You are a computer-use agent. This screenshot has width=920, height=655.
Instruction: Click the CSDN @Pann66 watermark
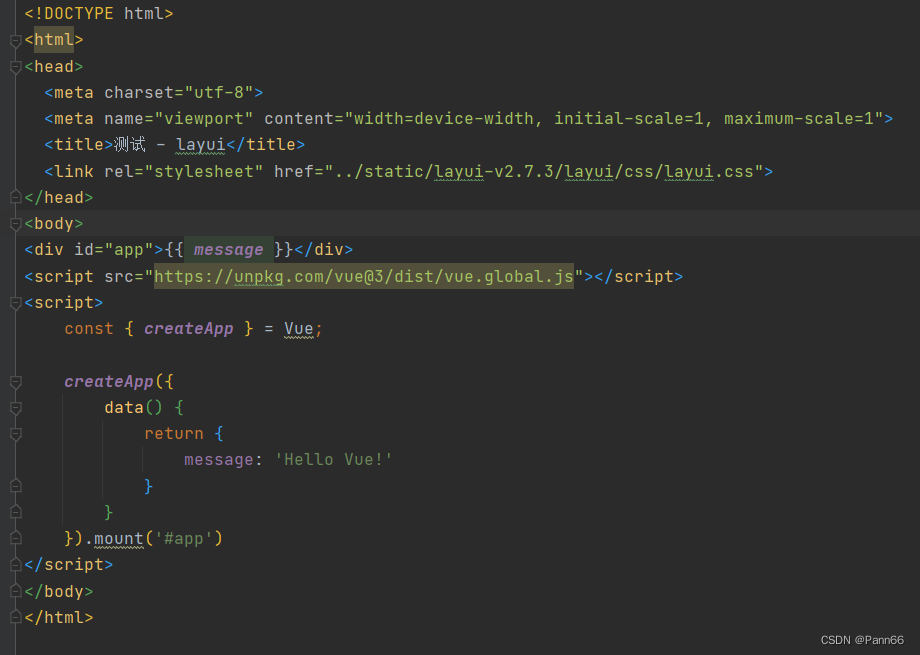[x=861, y=640]
